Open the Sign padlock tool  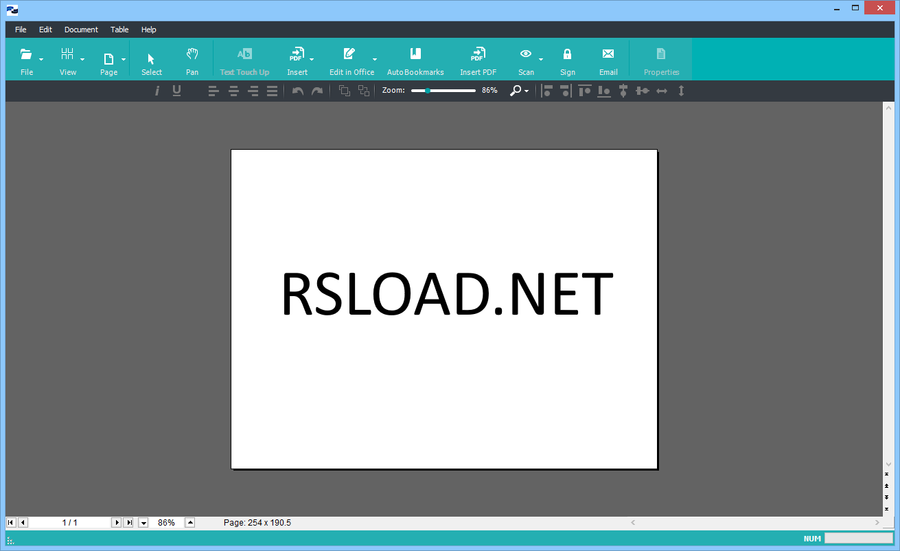point(567,54)
